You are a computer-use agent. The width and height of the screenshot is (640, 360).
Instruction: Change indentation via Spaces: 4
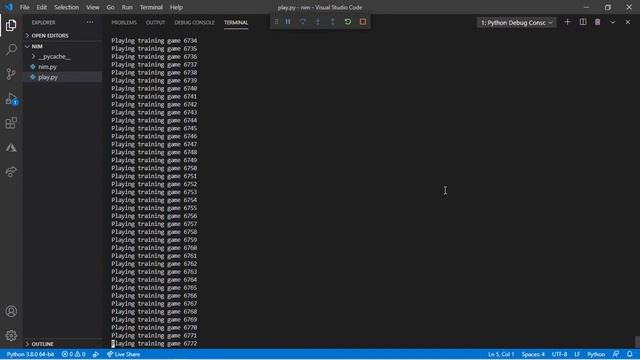point(533,354)
